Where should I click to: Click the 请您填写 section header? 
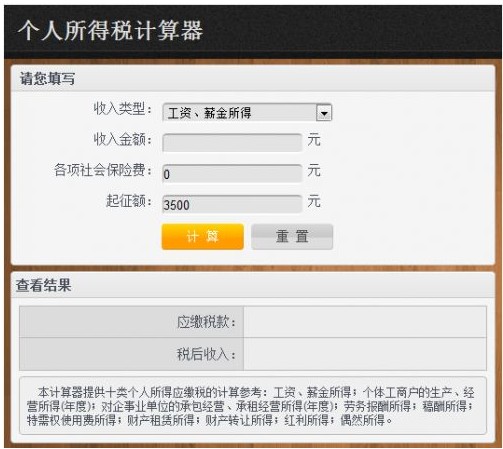tap(48, 79)
